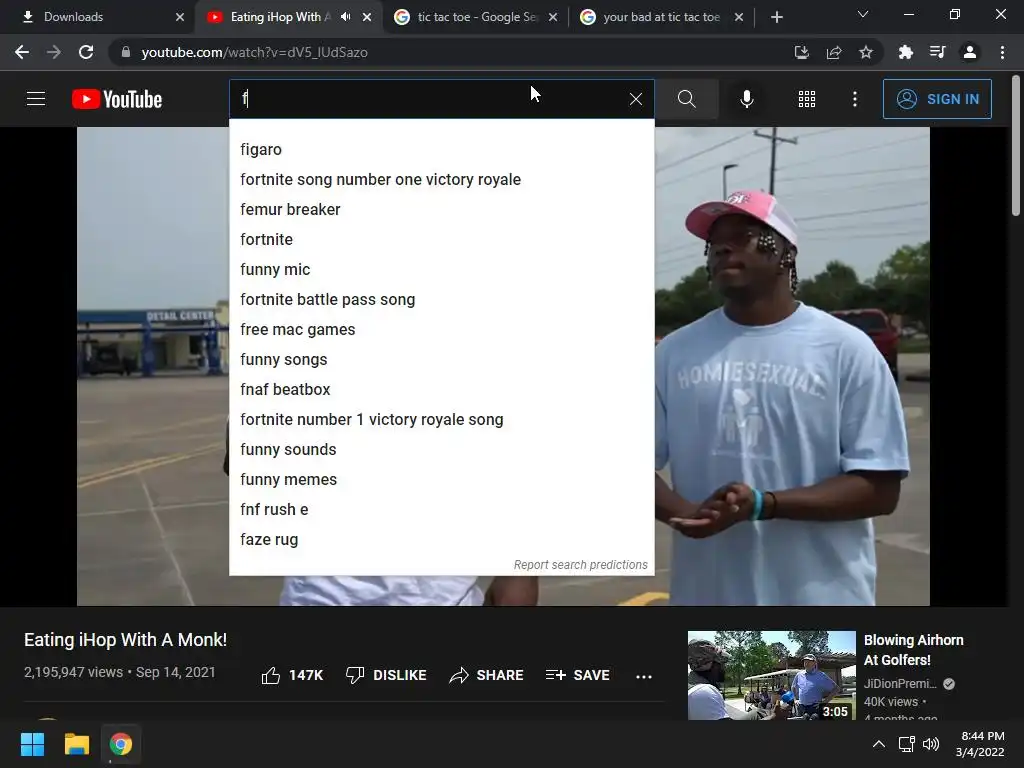Close the Downloads tab
This screenshot has width=1024, height=768.
coord(180,17)
